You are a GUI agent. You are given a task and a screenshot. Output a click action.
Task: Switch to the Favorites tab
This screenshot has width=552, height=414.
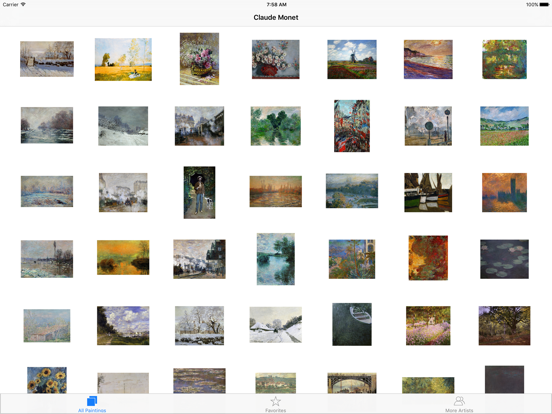coord(276,404)
